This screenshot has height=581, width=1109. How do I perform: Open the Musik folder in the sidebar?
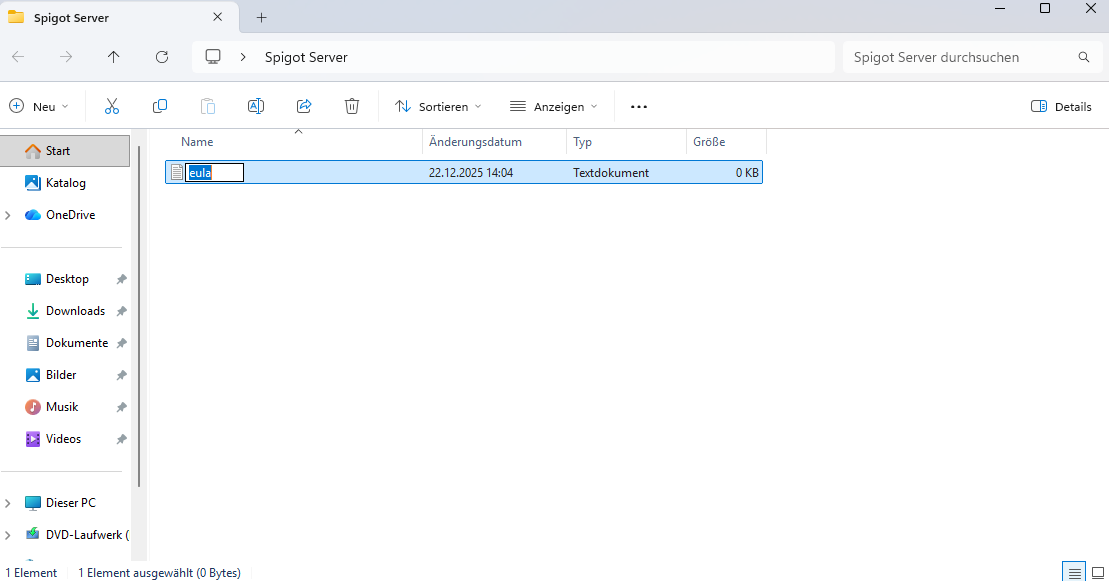(x=62, y=406)
